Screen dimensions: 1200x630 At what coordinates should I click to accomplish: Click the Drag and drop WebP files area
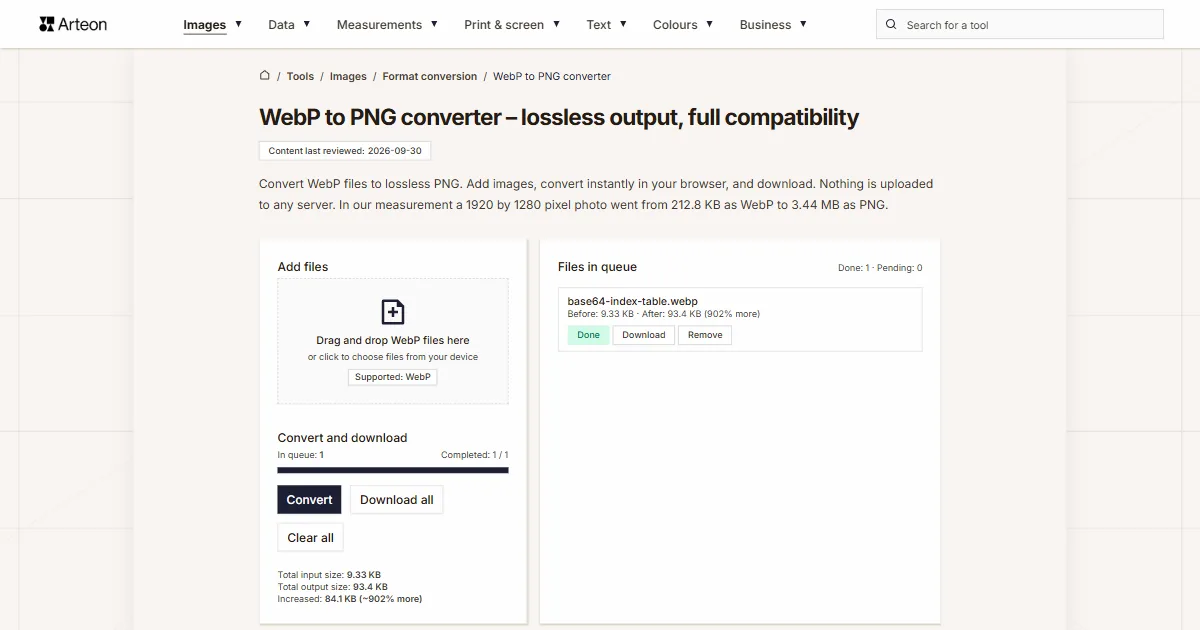[x=393, y=341]
